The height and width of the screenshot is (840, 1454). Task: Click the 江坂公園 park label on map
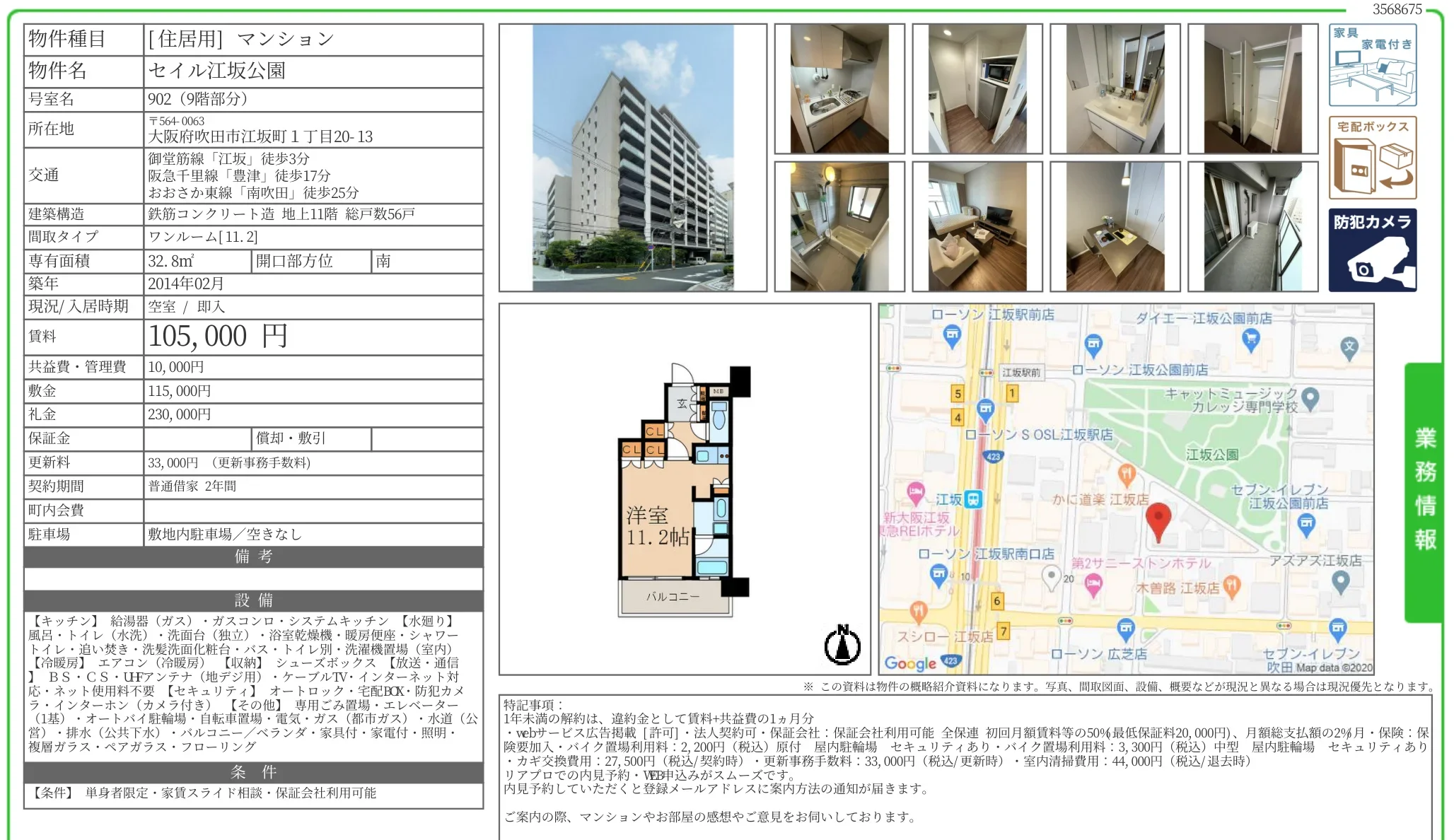[x=1212, y=455]
